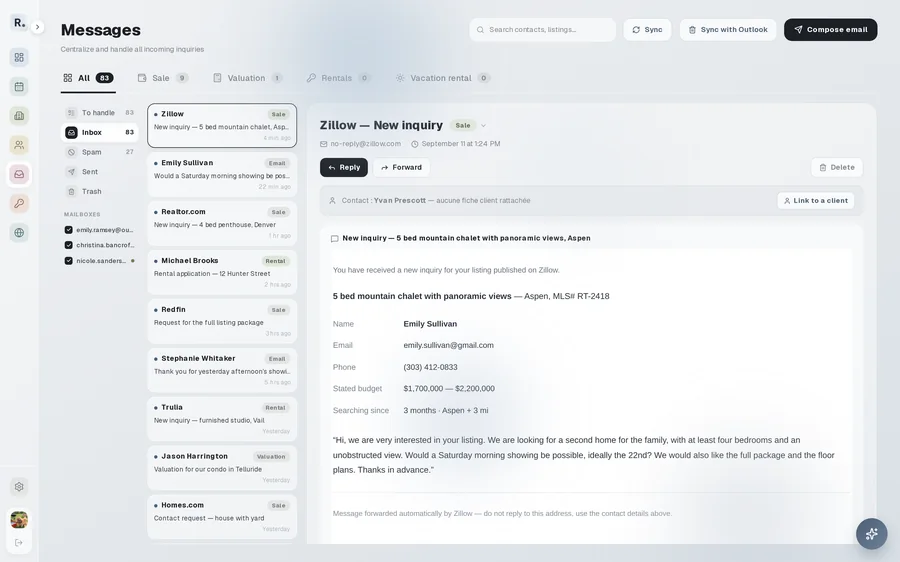Click the user avatar thumbnail
The height and width of the screenshot is (562, 900).
(19, 520)
